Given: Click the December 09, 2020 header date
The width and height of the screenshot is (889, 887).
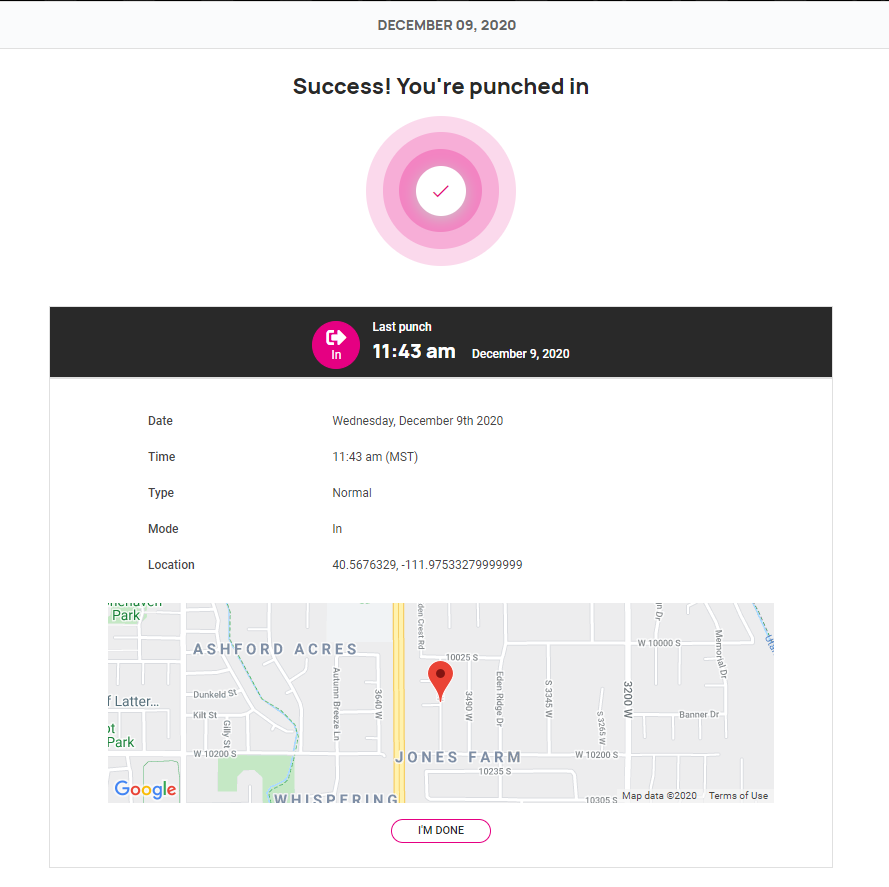Looking at the screenshot, I should tap(447, 25).
